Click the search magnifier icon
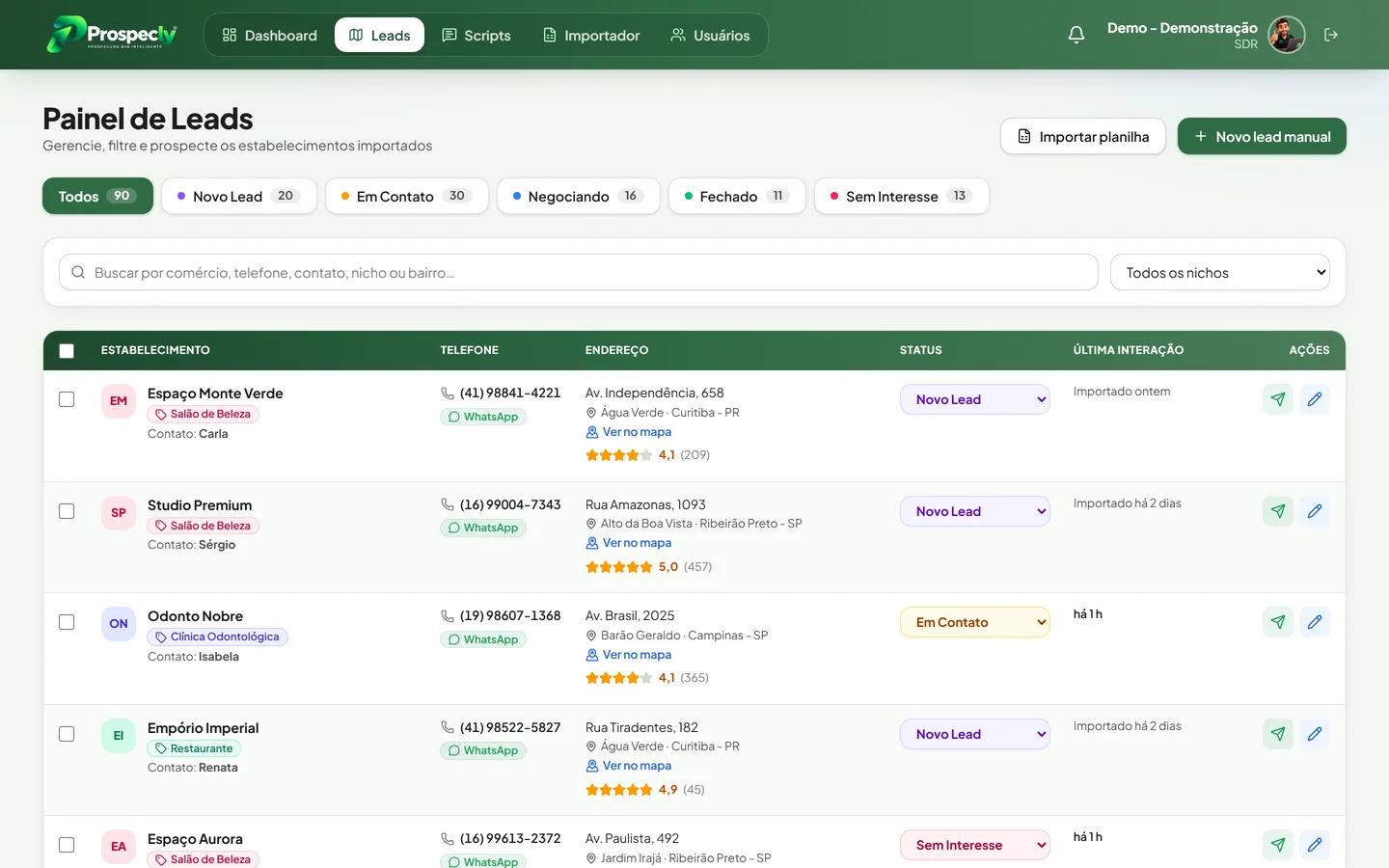Viewport: 1389px width, 868px height. [78, 273]
